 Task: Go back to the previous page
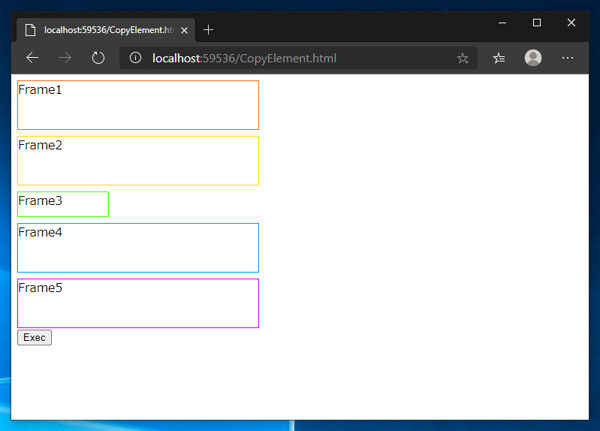point(33,58)
